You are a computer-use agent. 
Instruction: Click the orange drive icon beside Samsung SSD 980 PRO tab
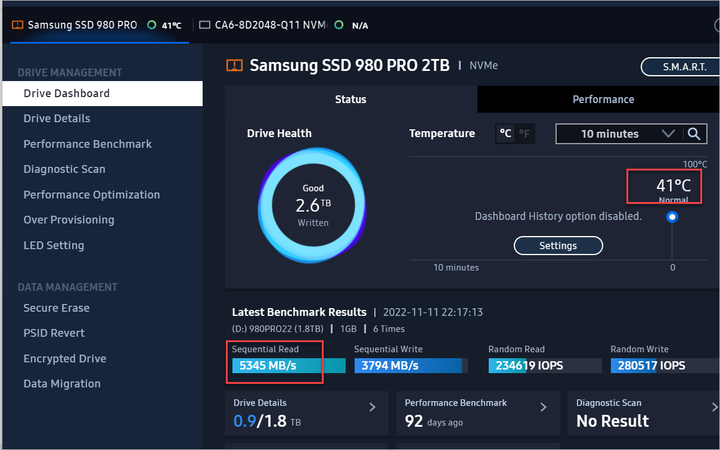point(17,25)
